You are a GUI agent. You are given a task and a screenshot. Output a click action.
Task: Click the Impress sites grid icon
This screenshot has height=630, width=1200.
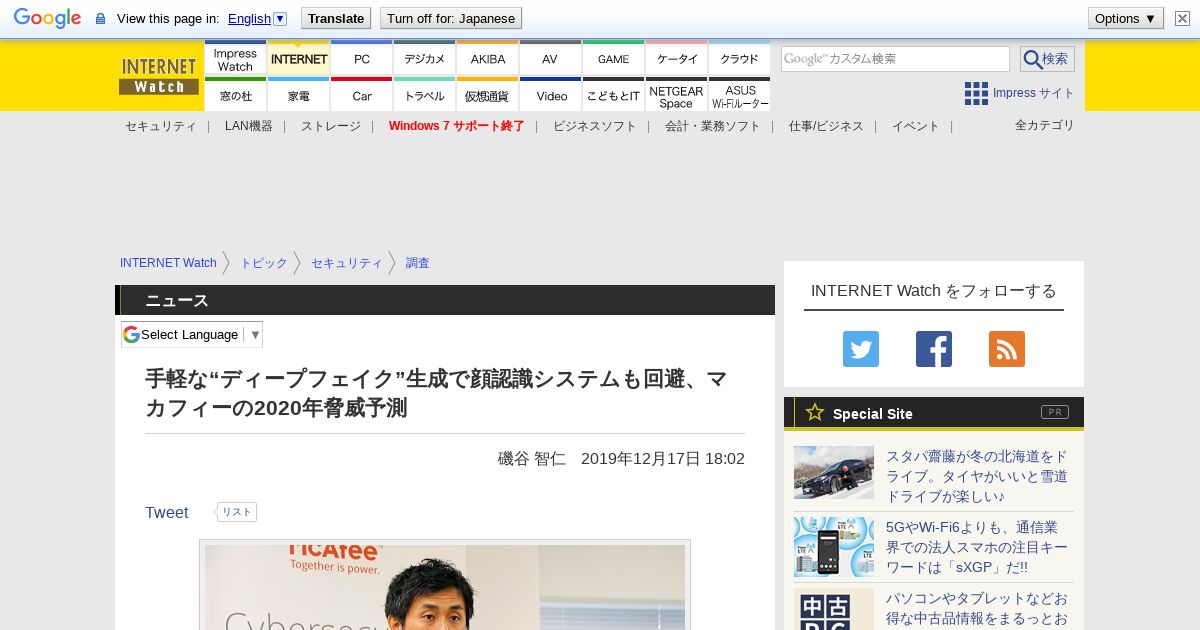point(976,93)
